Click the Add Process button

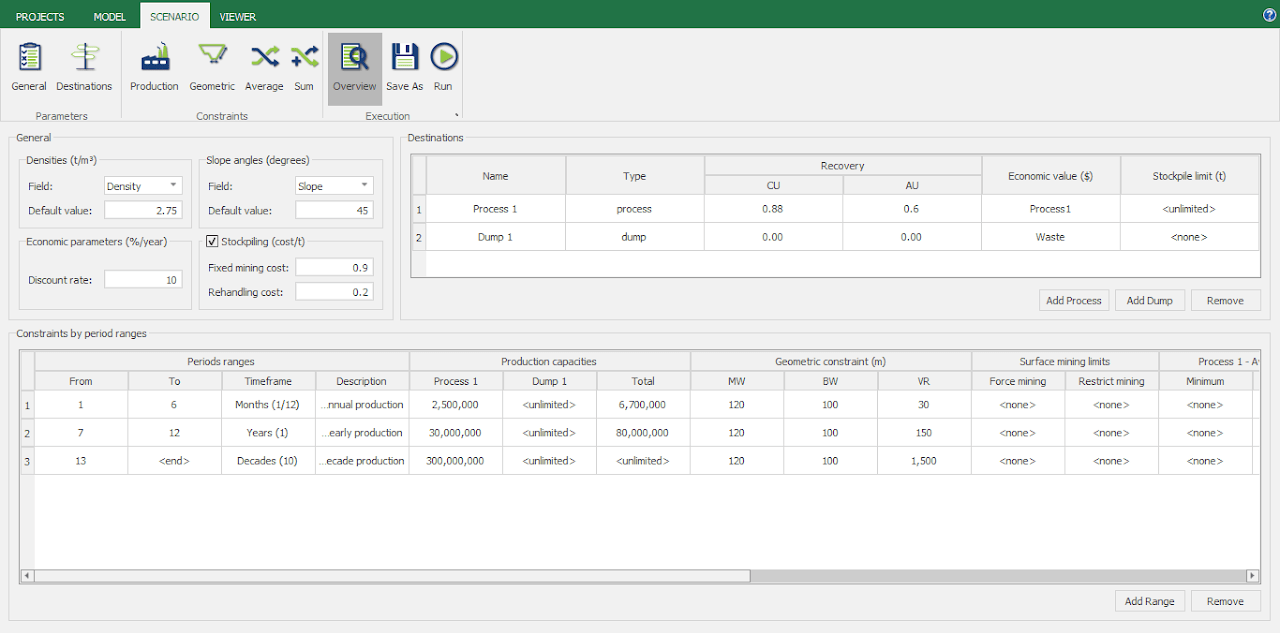point(1073,300)
